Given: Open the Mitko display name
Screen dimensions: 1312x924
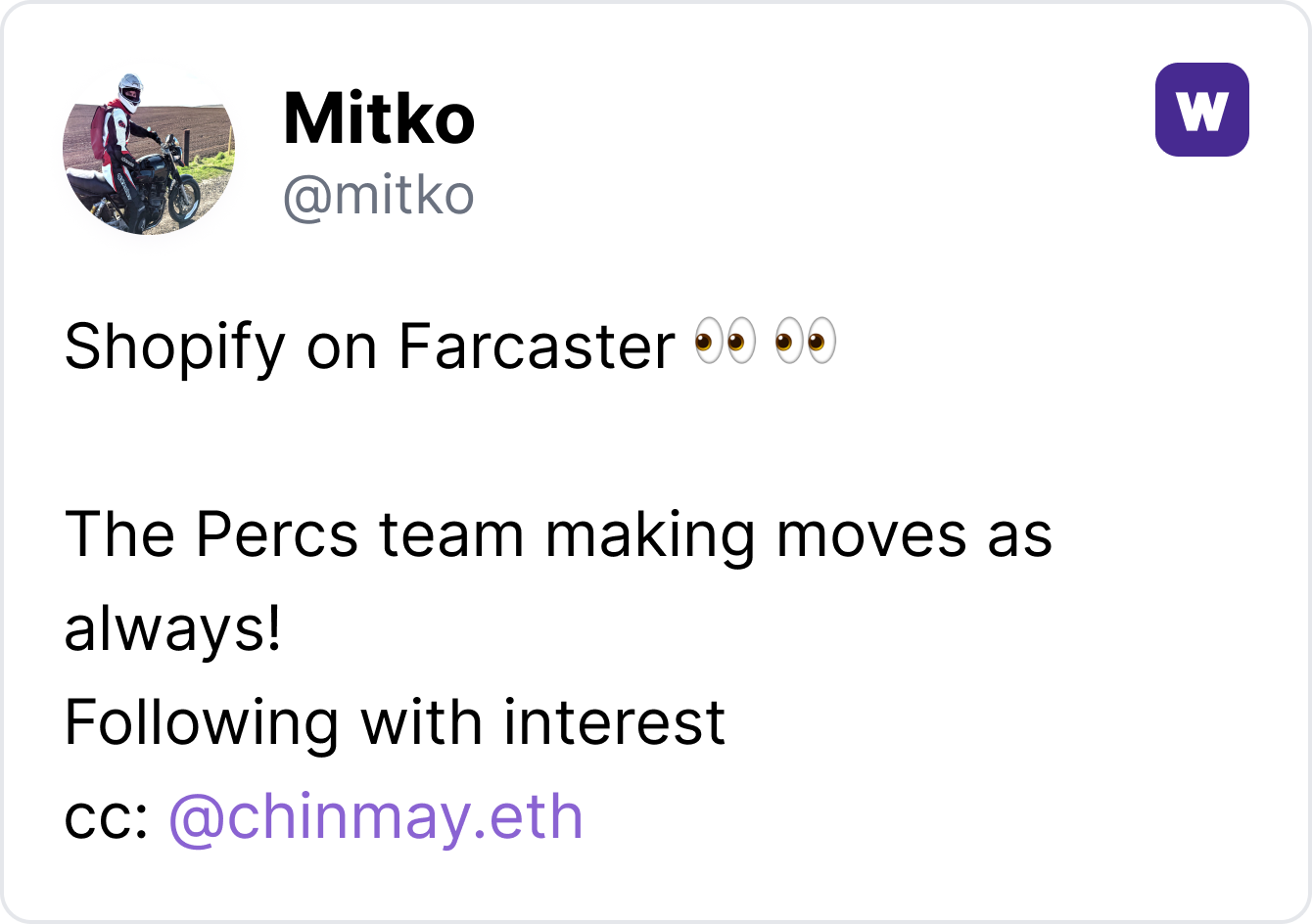Looking at the screenshot, I should coord(378,119).
